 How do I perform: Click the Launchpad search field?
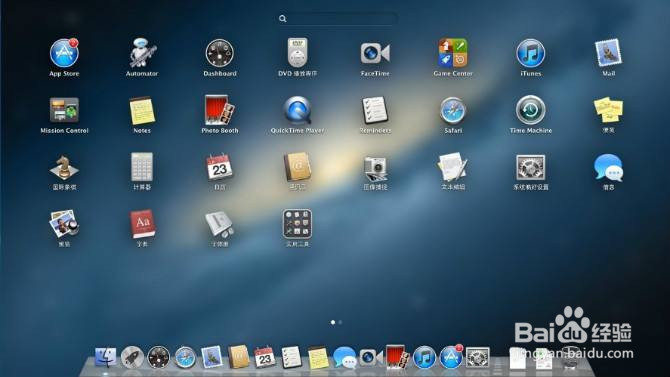pyautogui.click(x=337, y=18)
